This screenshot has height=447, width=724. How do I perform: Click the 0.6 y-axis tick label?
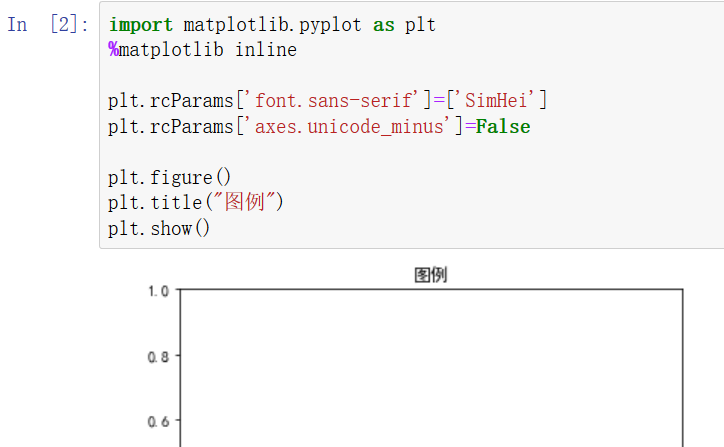pyautogui.click(x=158, y=421)
